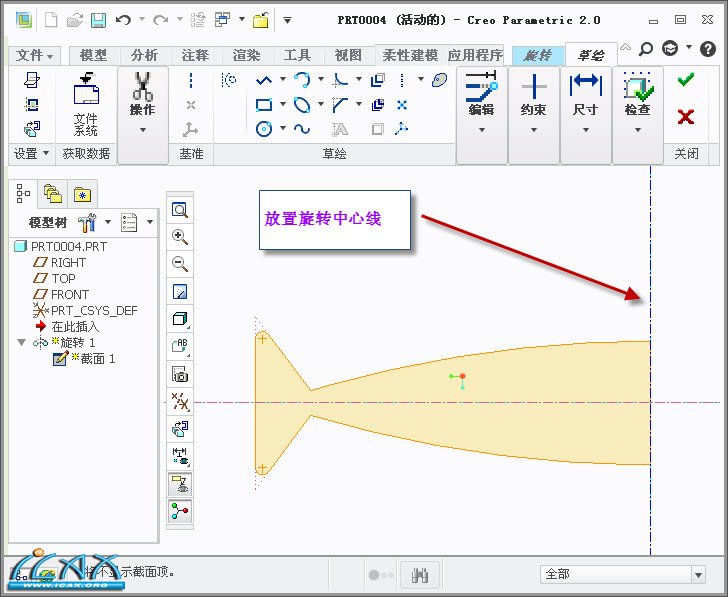Open the Favorites navigator tab
This screenshot has width=728, height=597.
click(x=82, y=194)
